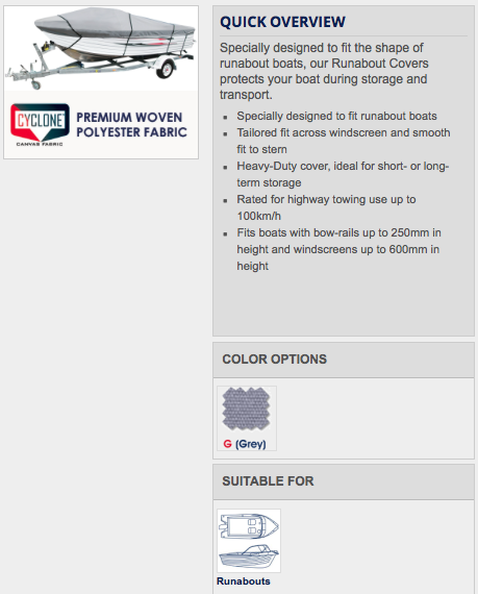Screen dimensions: 478x594
Task: Click the runabout side-view boat icon
Action: [x=249, y=556]
